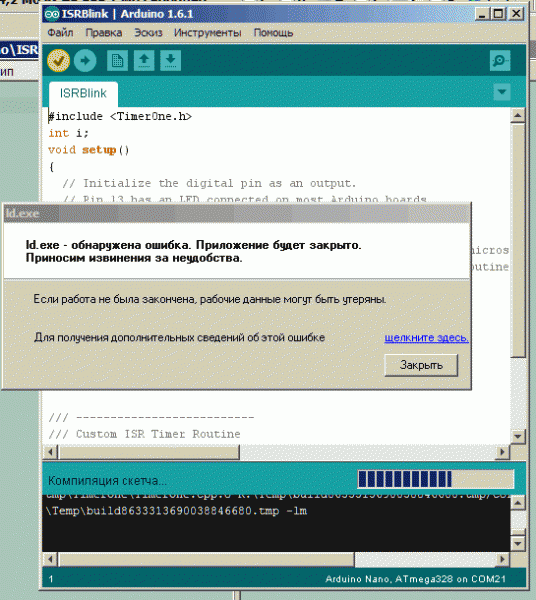Click the editor horizontal scrollbar thumb

(x=148, y=452)
